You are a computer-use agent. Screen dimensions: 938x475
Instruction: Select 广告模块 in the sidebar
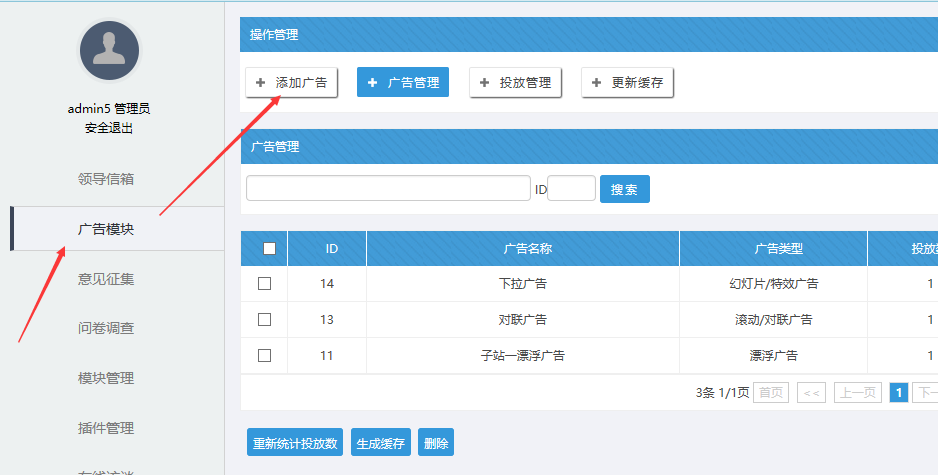[106, 229]
